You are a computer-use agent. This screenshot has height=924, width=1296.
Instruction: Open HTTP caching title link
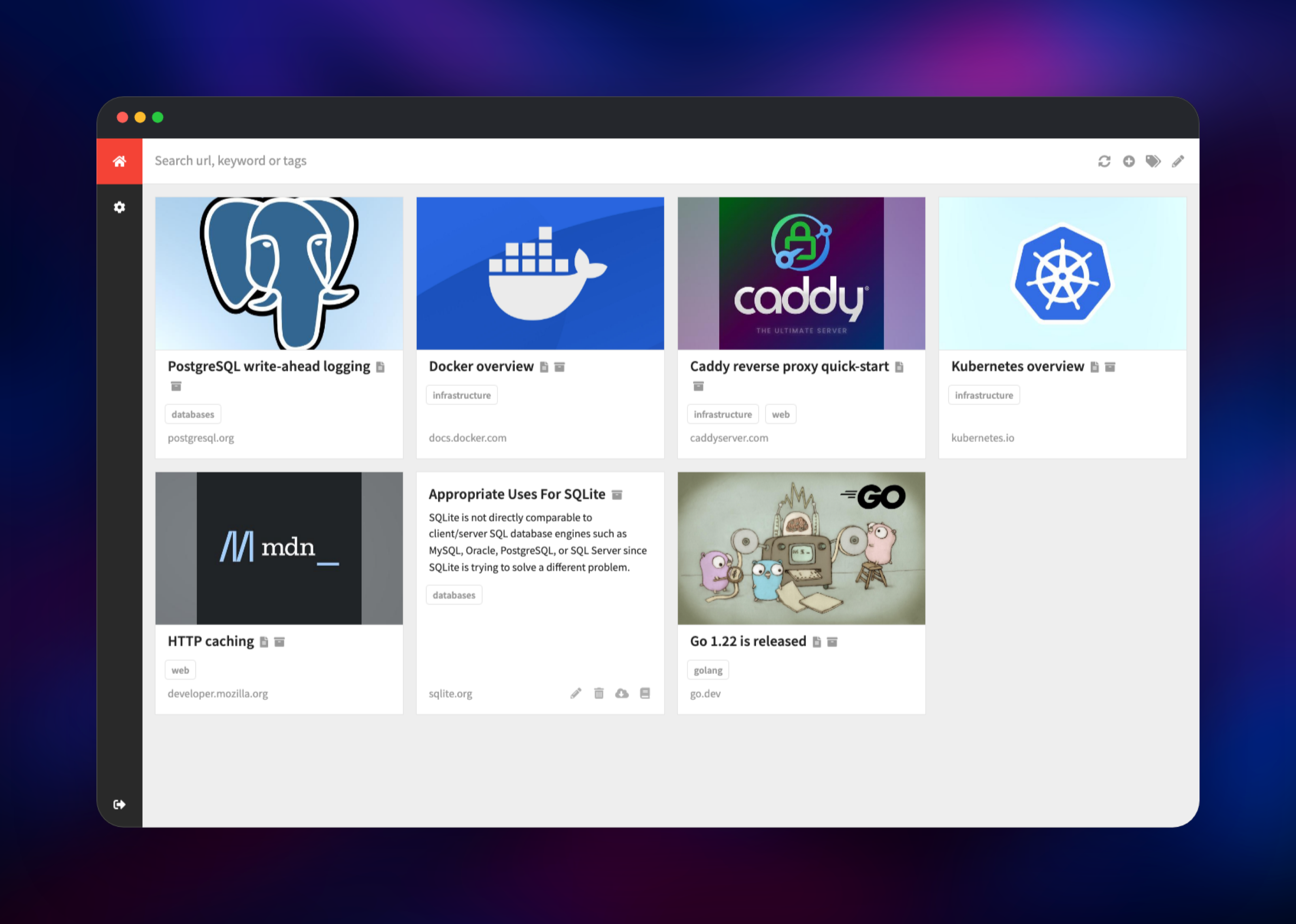211,641
